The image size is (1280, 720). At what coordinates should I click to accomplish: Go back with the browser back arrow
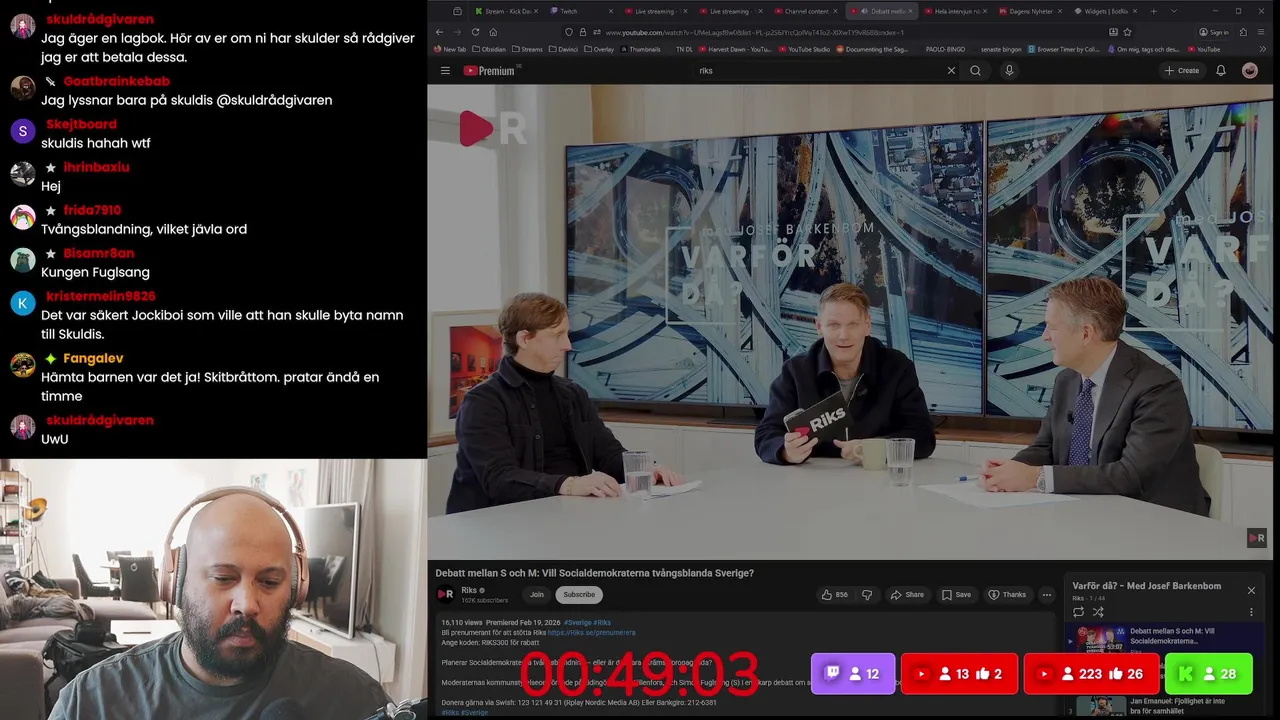[439, 32]
